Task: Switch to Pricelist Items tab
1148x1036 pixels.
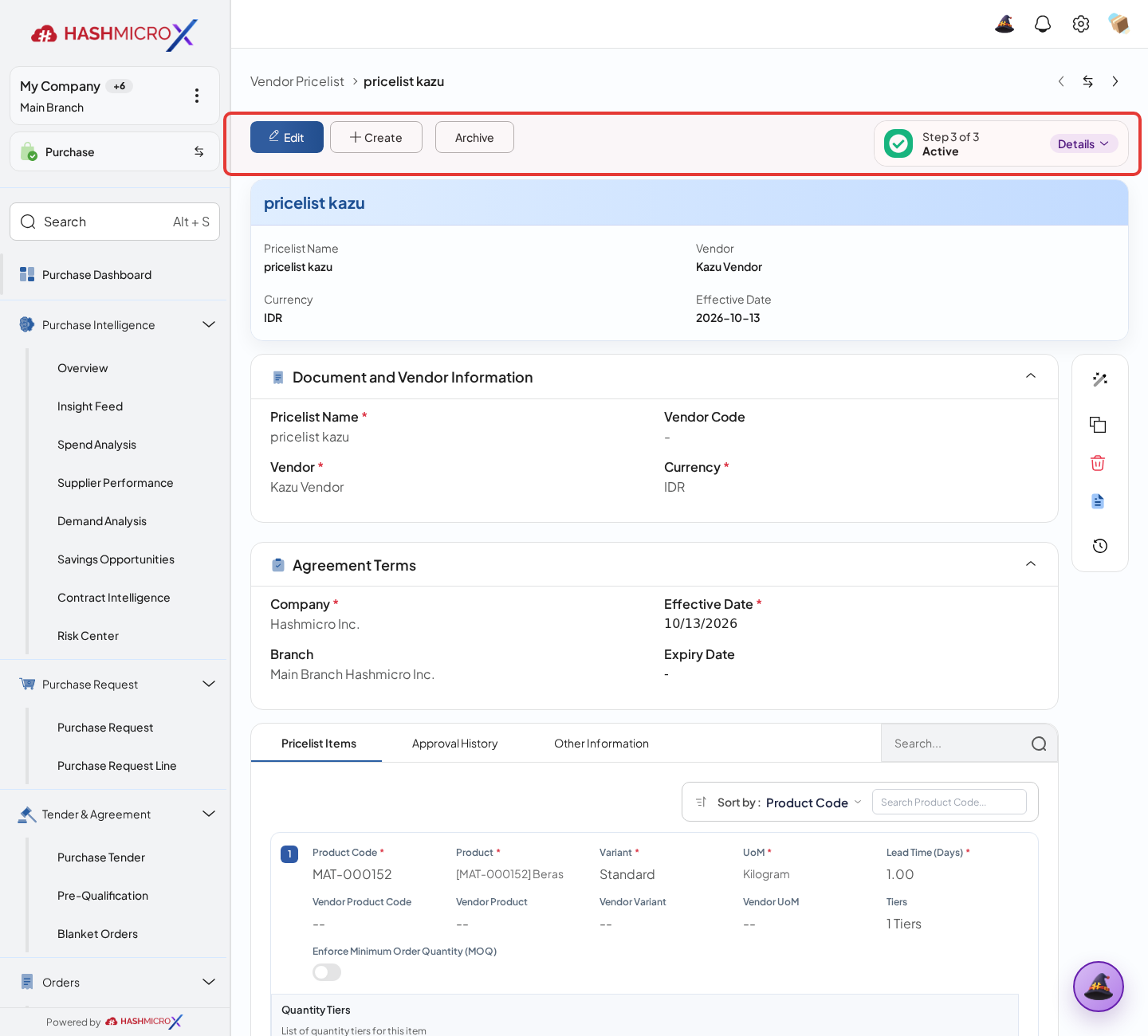Action: (318, 744)
